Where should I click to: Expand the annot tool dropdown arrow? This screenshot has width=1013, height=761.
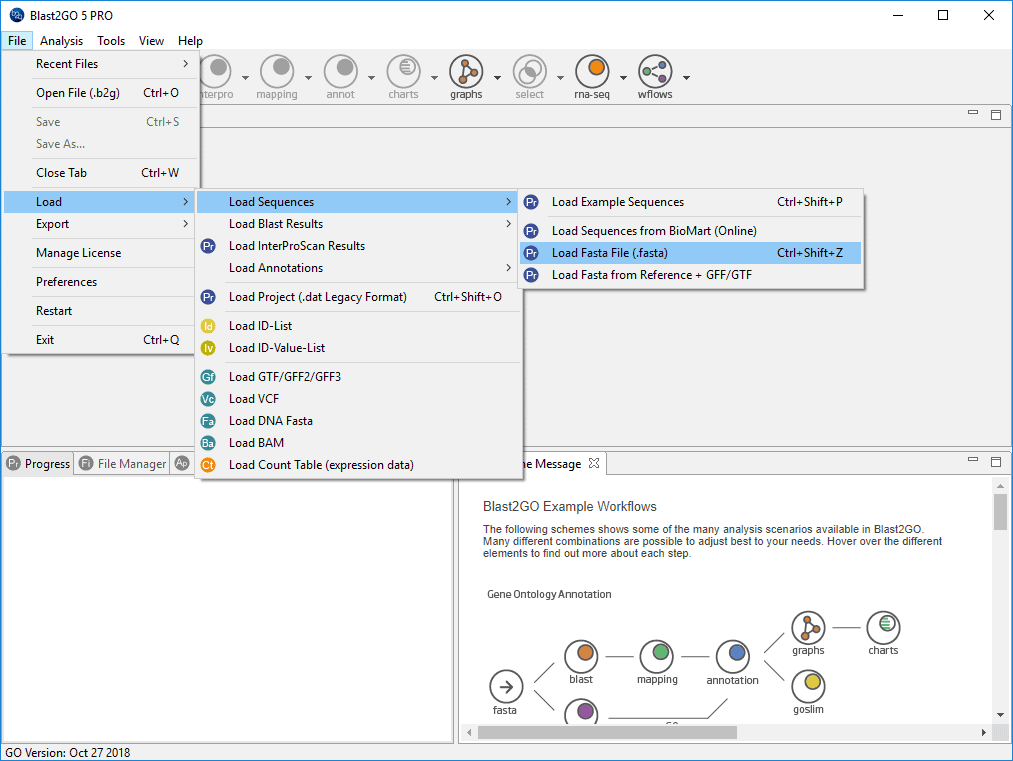[371, 78]
